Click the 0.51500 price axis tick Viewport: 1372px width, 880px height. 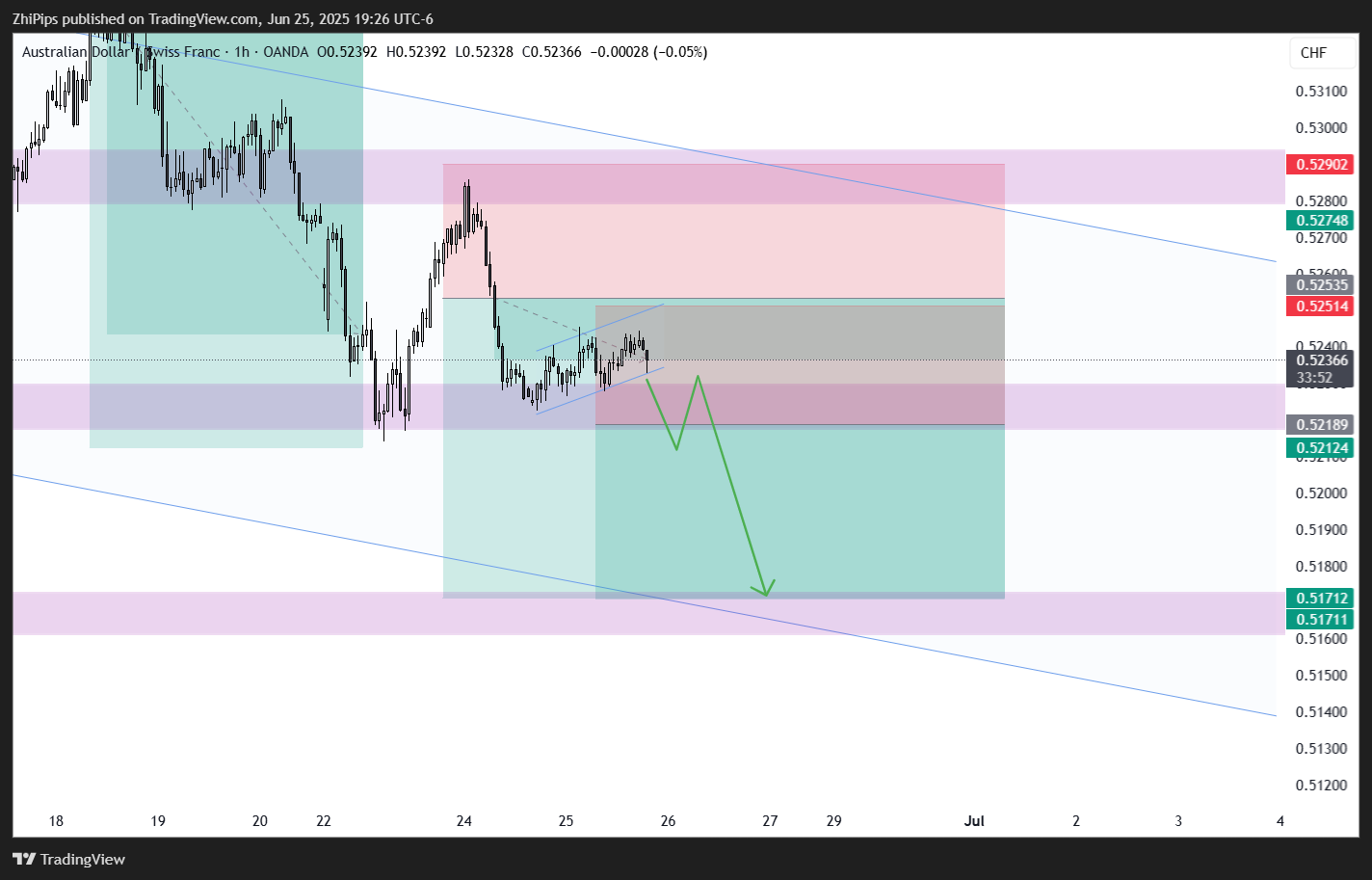1321,676
